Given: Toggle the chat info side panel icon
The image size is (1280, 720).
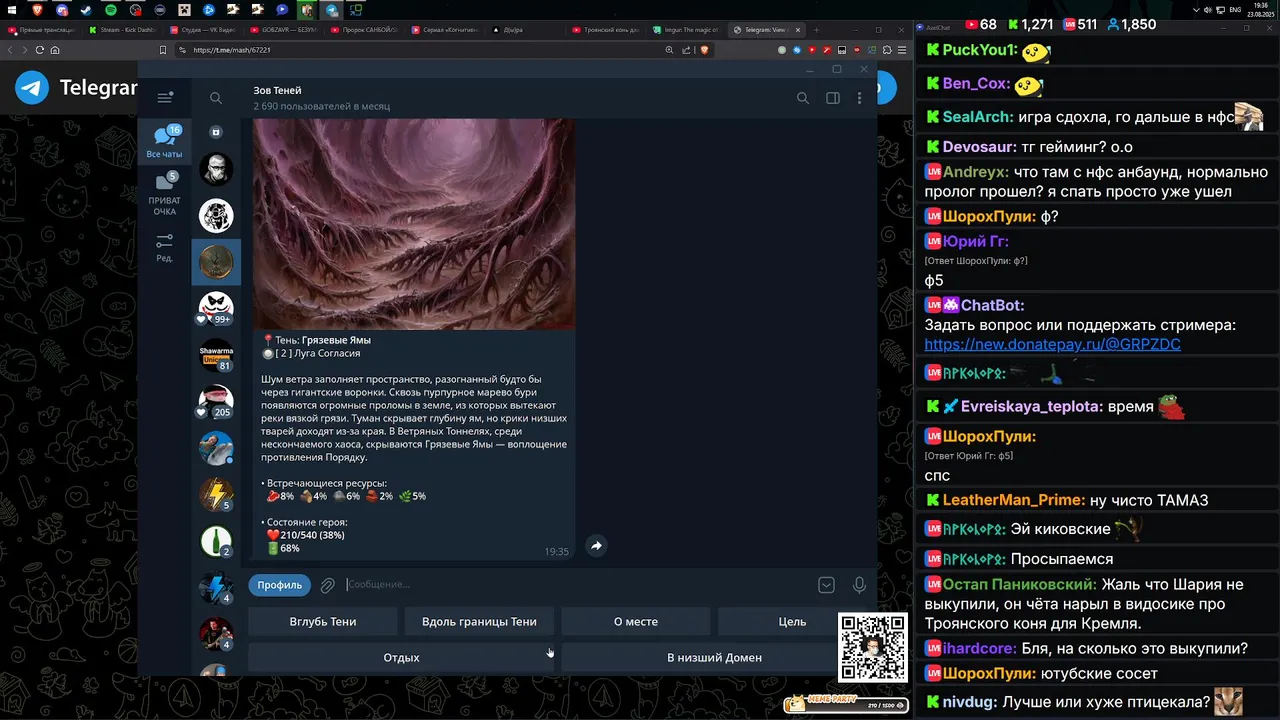Looking at the screenshot, I should [832, 98].
